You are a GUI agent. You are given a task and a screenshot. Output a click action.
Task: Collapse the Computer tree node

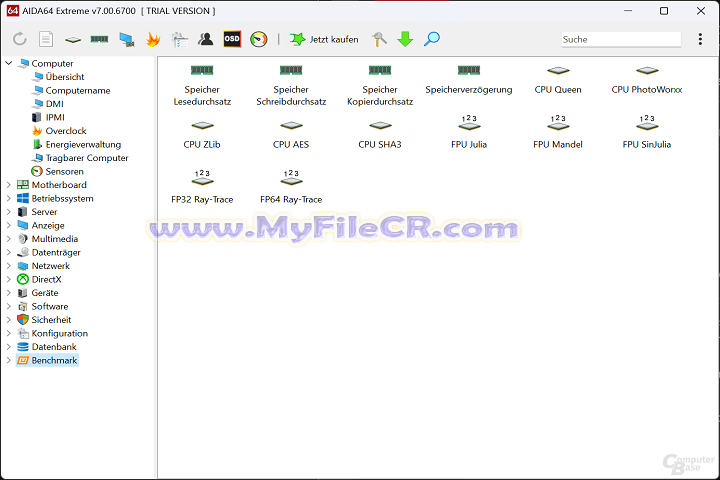coord(9,63)
